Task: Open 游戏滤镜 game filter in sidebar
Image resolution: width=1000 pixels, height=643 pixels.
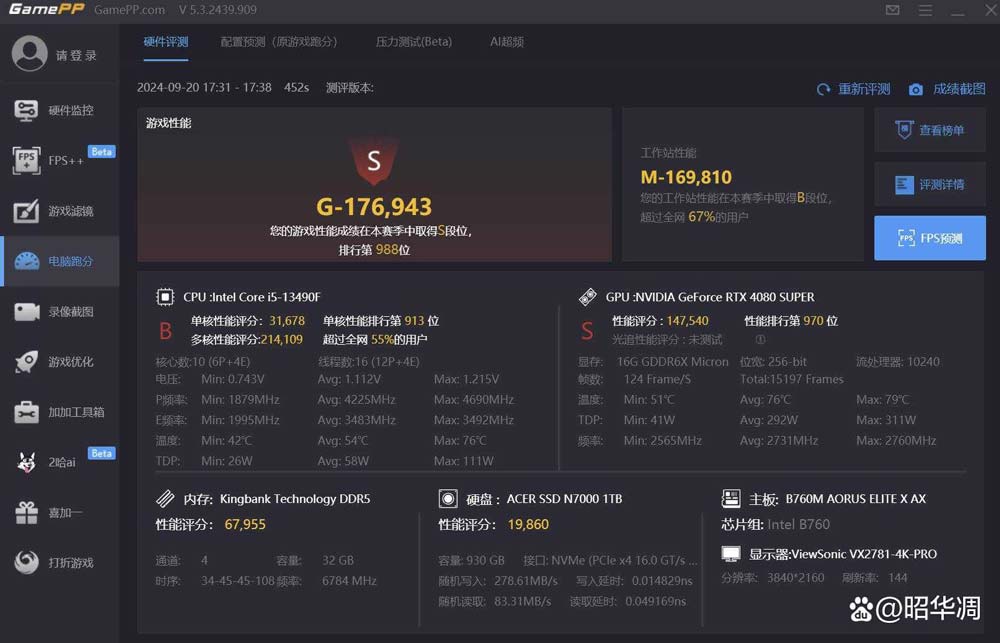Action: 27,211
